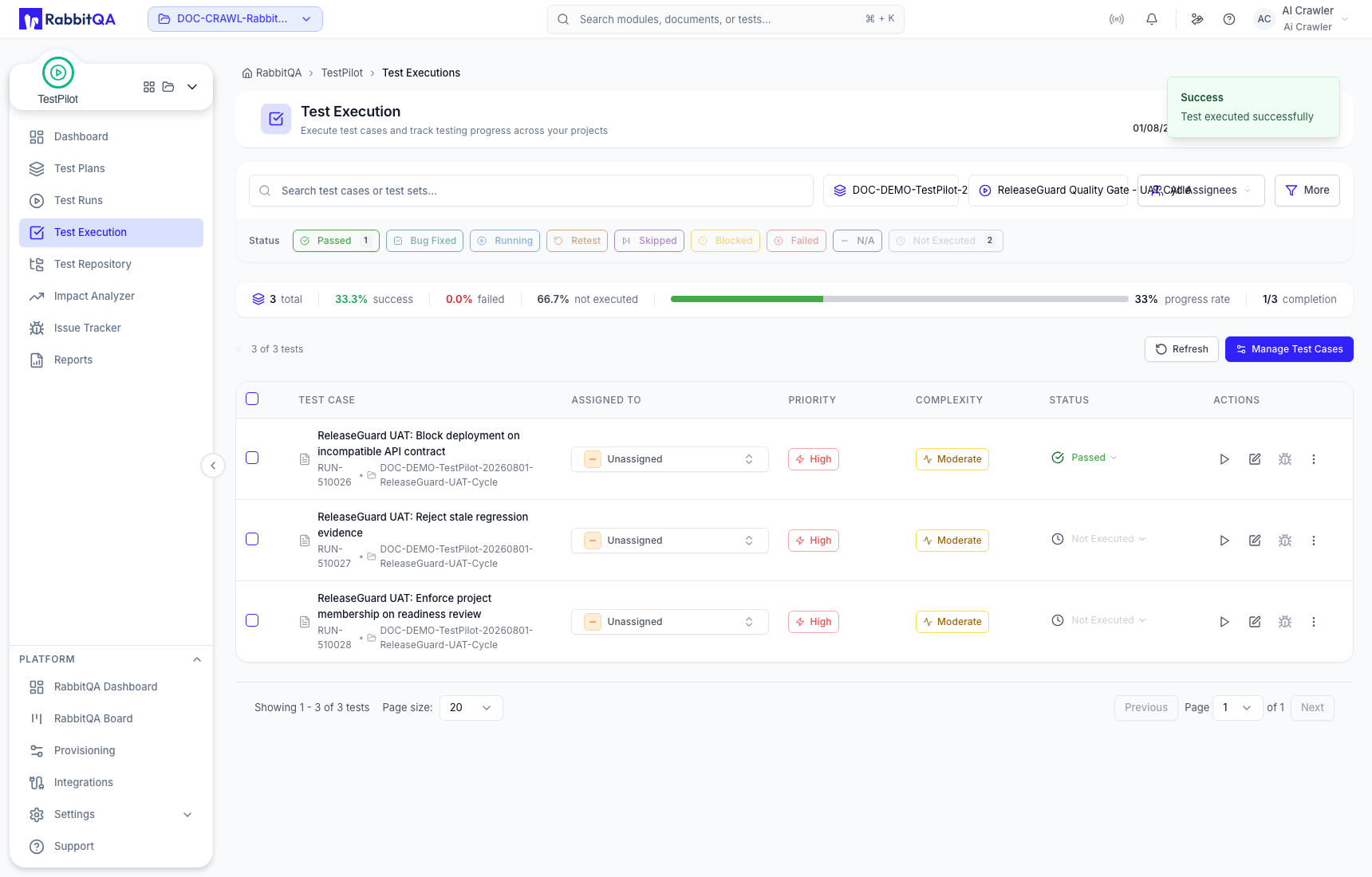Open the module grid view icon

(149, 87)
